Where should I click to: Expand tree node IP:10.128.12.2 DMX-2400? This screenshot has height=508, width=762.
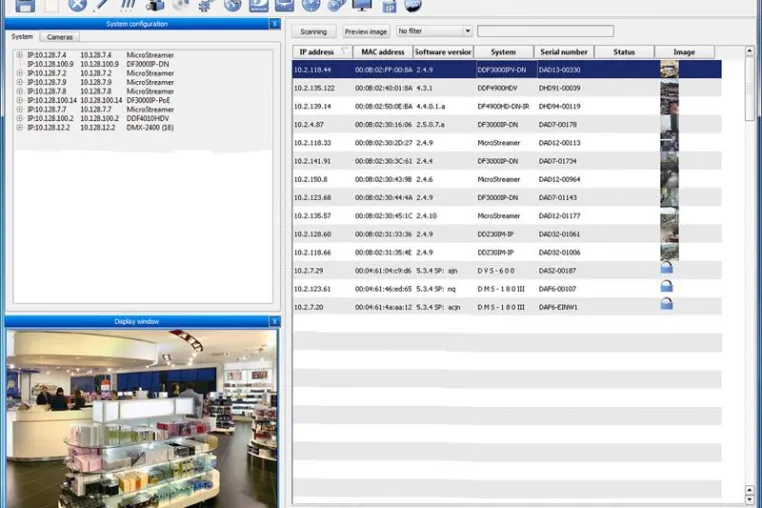tap(19, 127)
